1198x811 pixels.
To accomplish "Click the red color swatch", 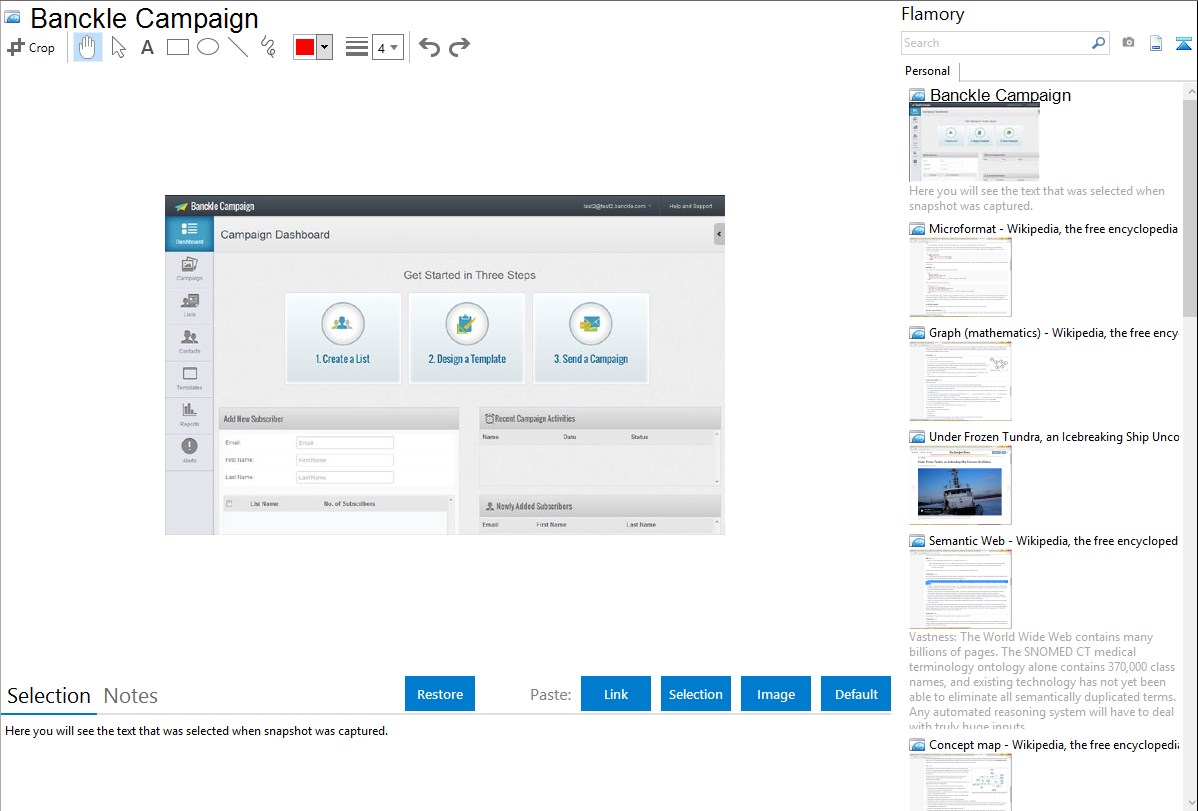I will (305, 47).
